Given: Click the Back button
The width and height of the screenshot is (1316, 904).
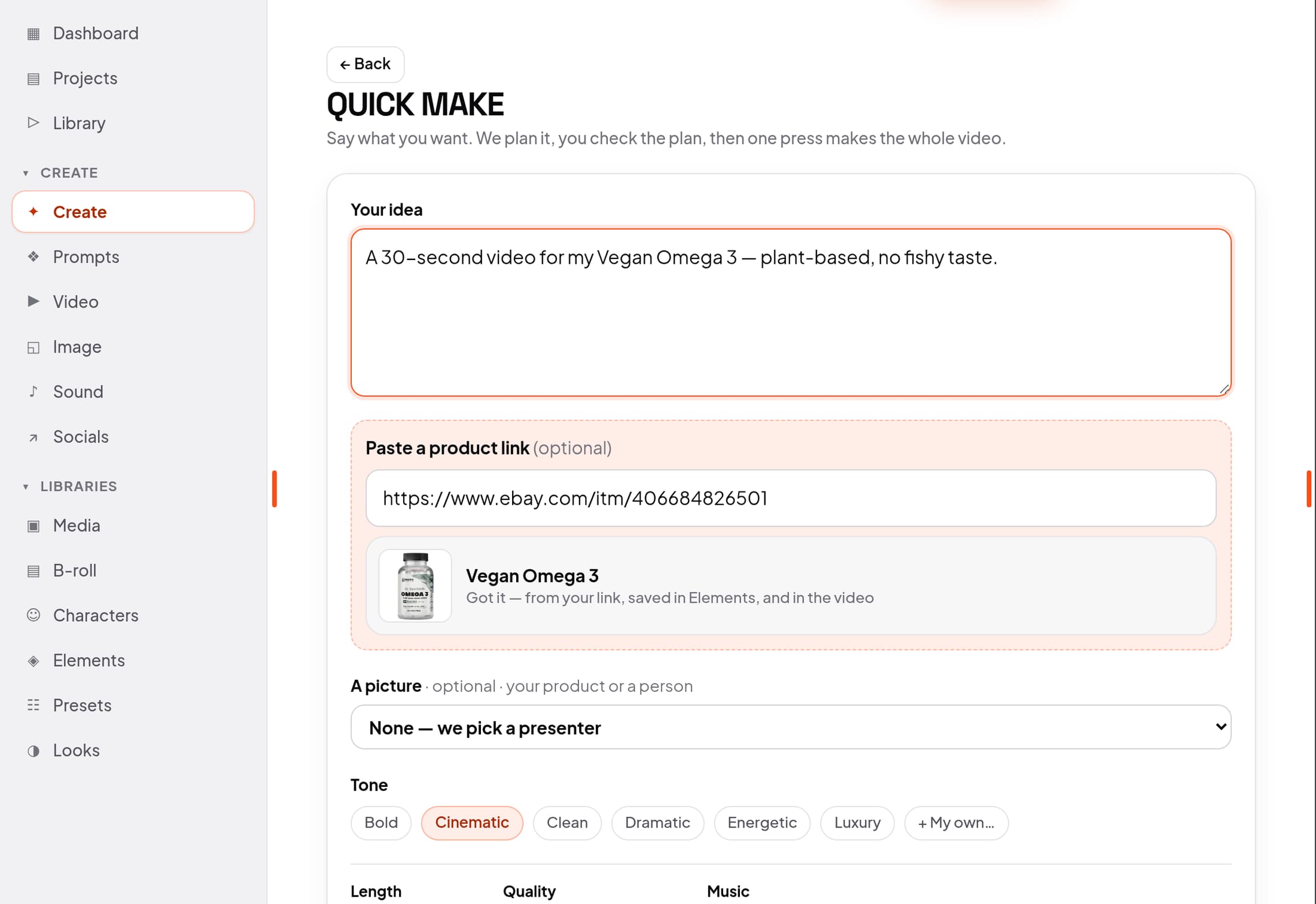Looking at the screenshot, I should point(365,64).
